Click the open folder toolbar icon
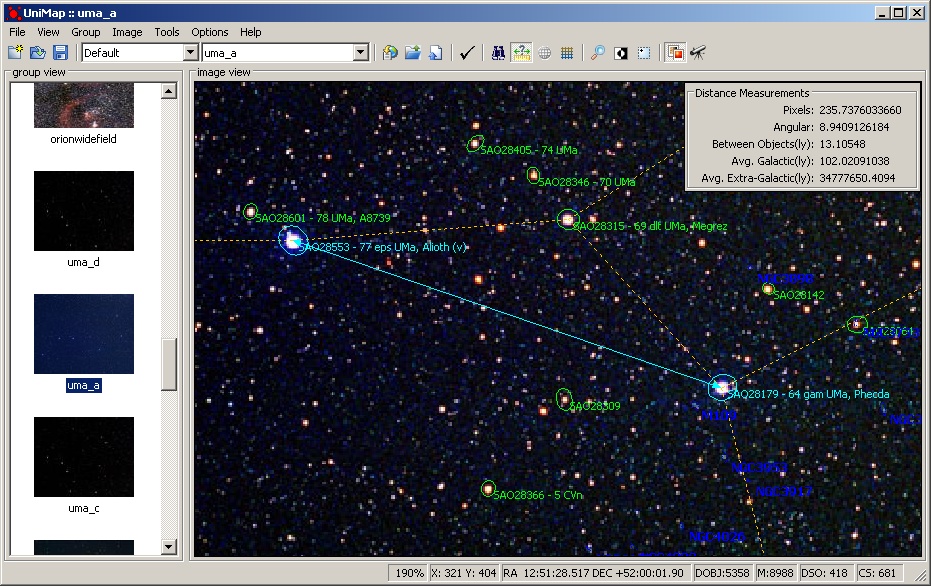The image size is (931, 586). [x=38, y=53]
